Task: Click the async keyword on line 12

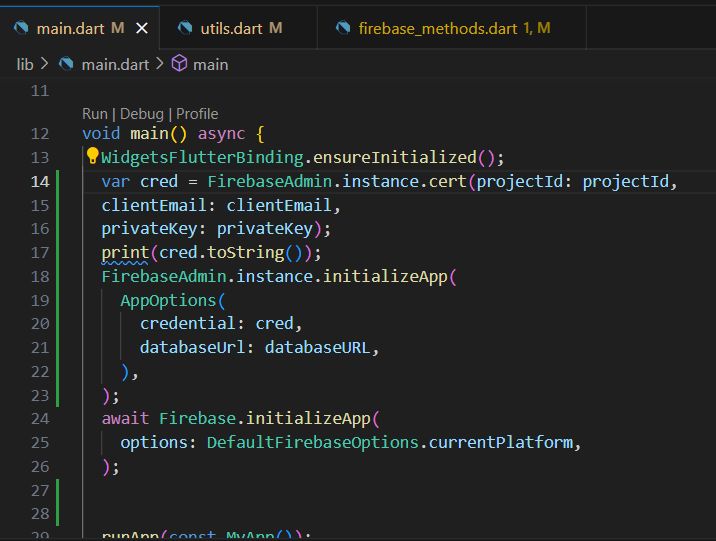Action: point(221,134)
